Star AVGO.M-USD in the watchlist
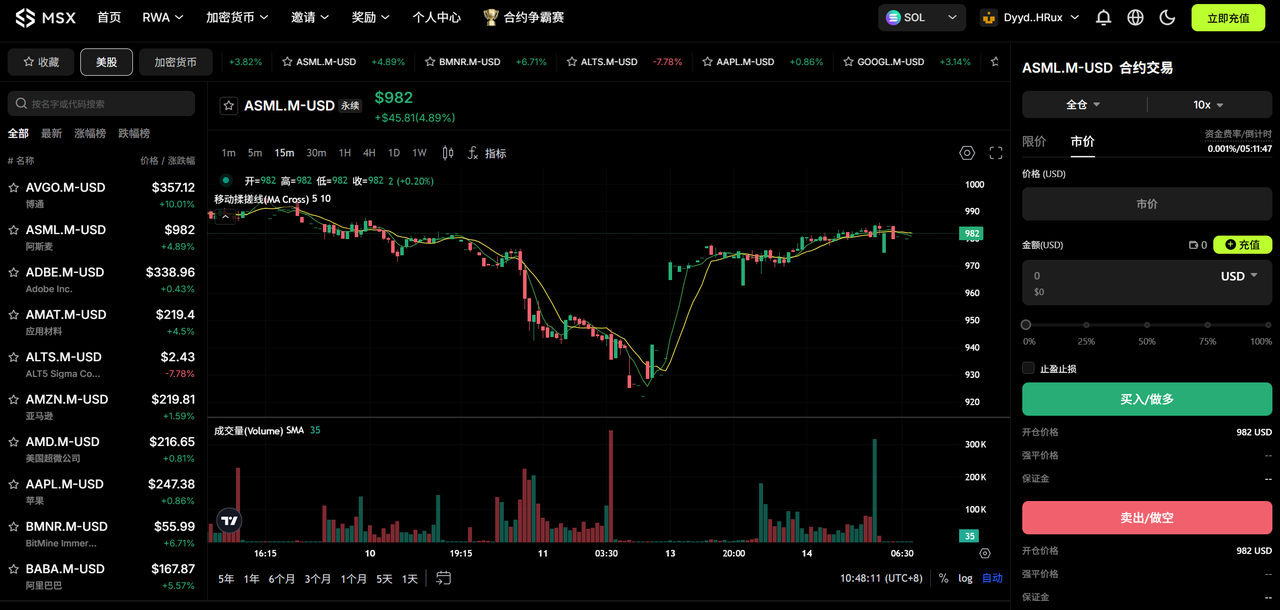The image size is (1280, 610). coord(14,187)
